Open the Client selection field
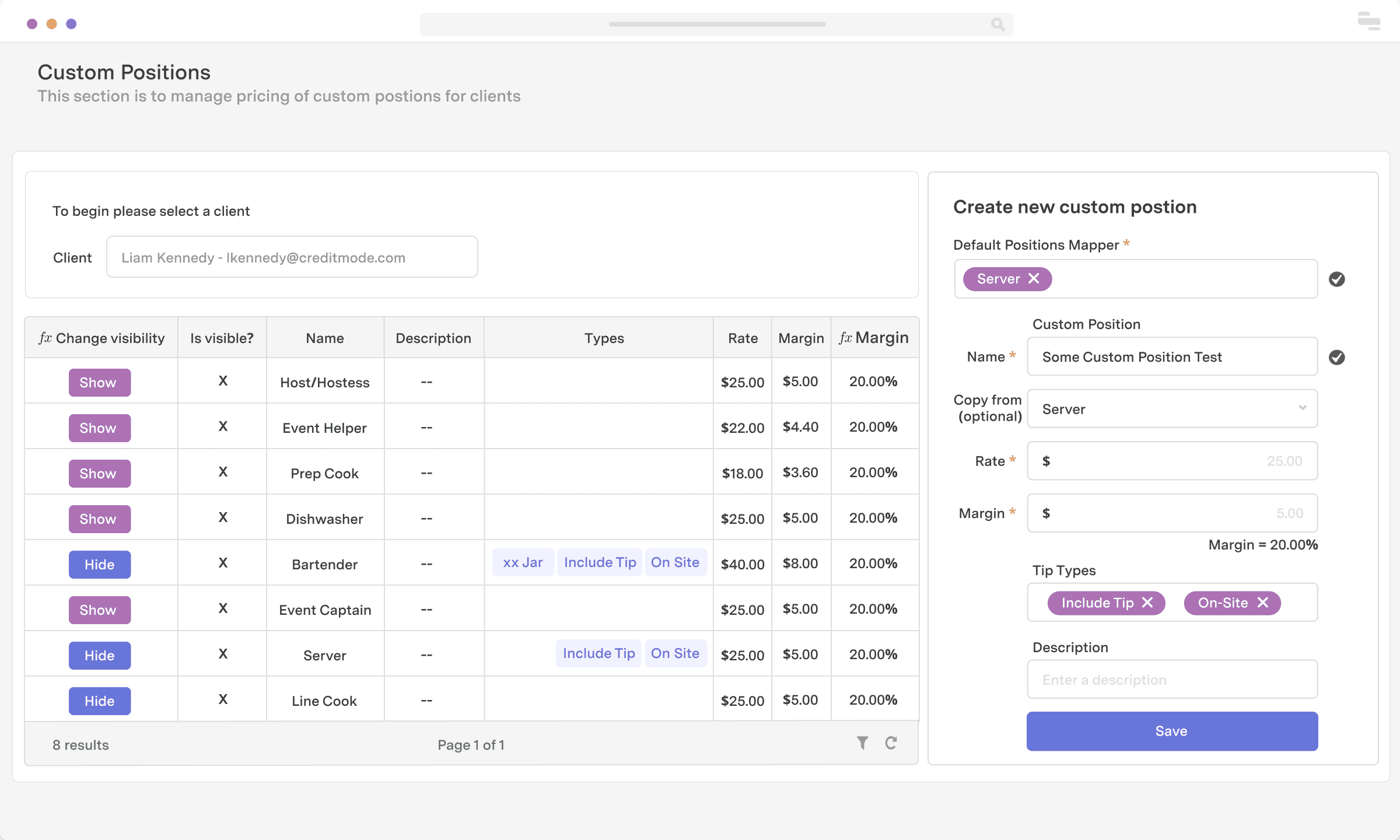The image size is (1400, 840). [292, 257]
